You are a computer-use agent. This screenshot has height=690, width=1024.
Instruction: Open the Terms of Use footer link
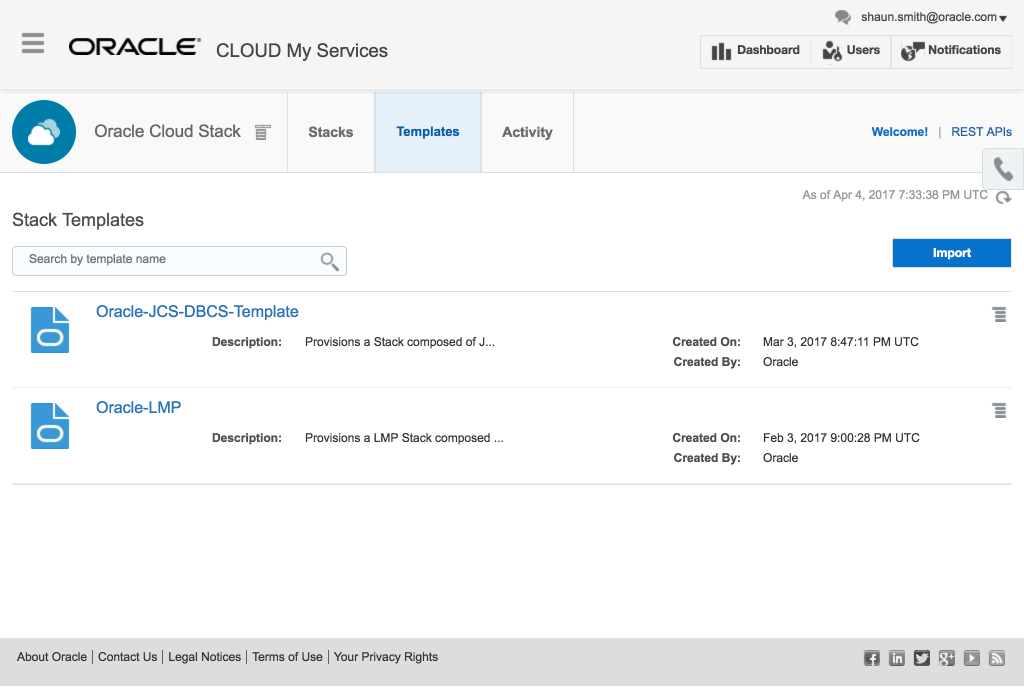point(287,657)
